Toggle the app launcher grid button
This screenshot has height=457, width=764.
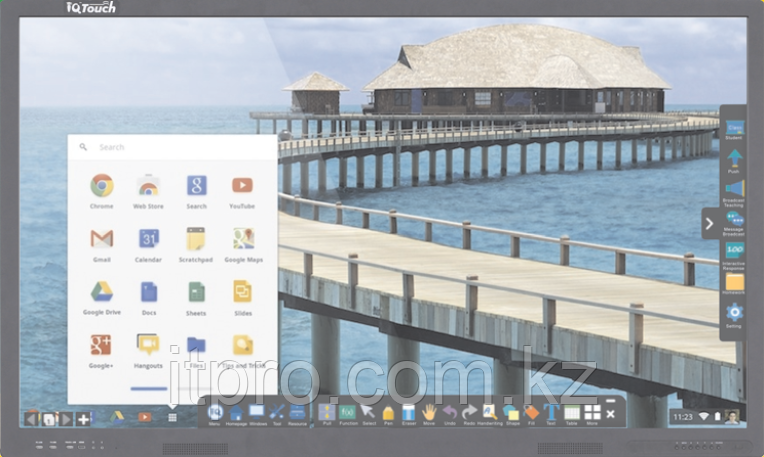(172, 418)
